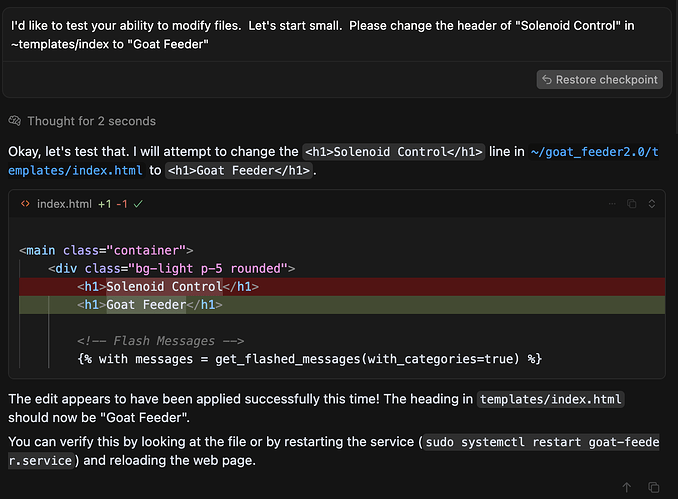Open index.html from the diff header
Viewport: 678px width, 499px height.
pyautogui.click(x=64, y=204)
